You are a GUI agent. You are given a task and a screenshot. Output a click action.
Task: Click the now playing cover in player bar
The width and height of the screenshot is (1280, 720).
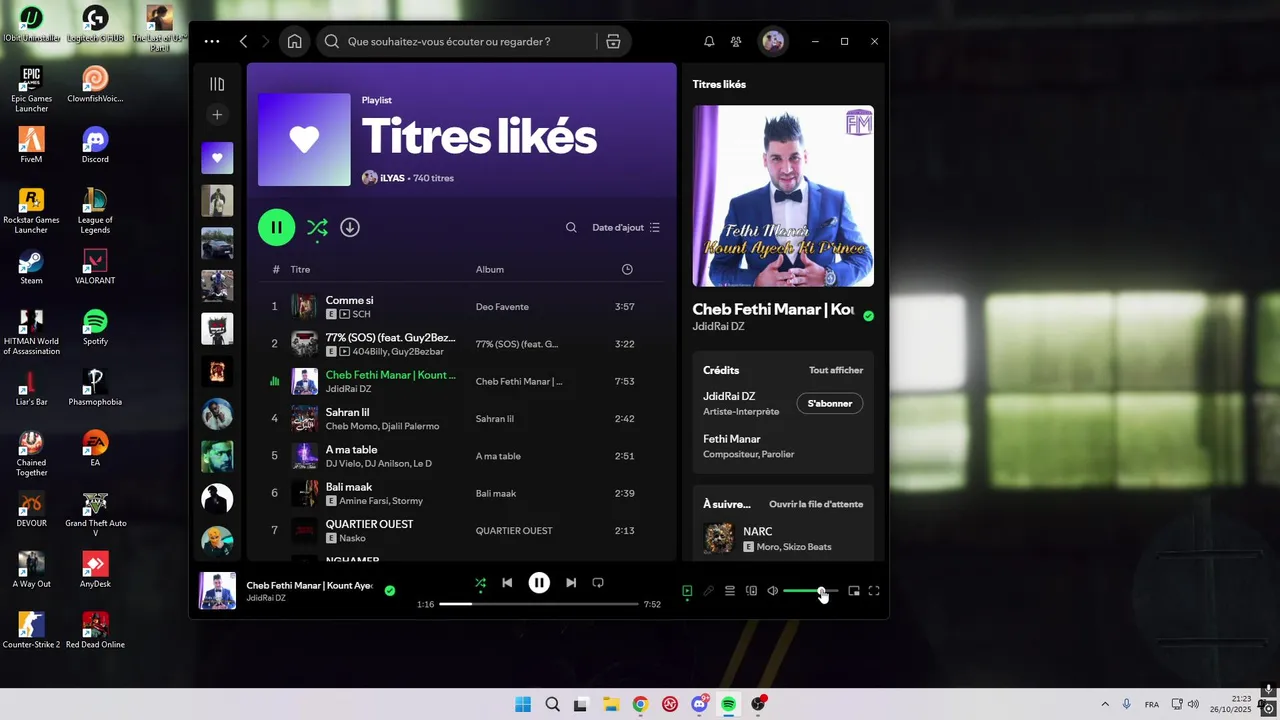(217, 591)
